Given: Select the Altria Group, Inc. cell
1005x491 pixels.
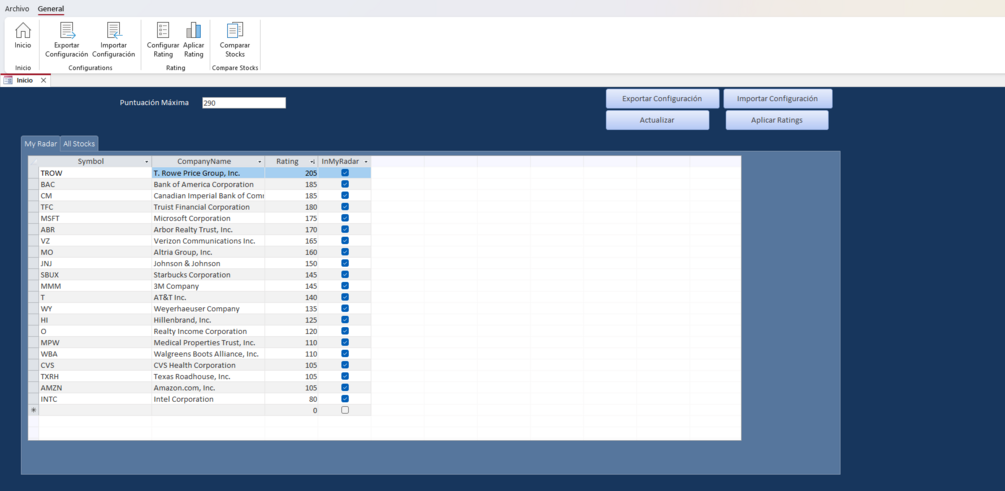Looking at the screenshot, I should coord(208,252).
